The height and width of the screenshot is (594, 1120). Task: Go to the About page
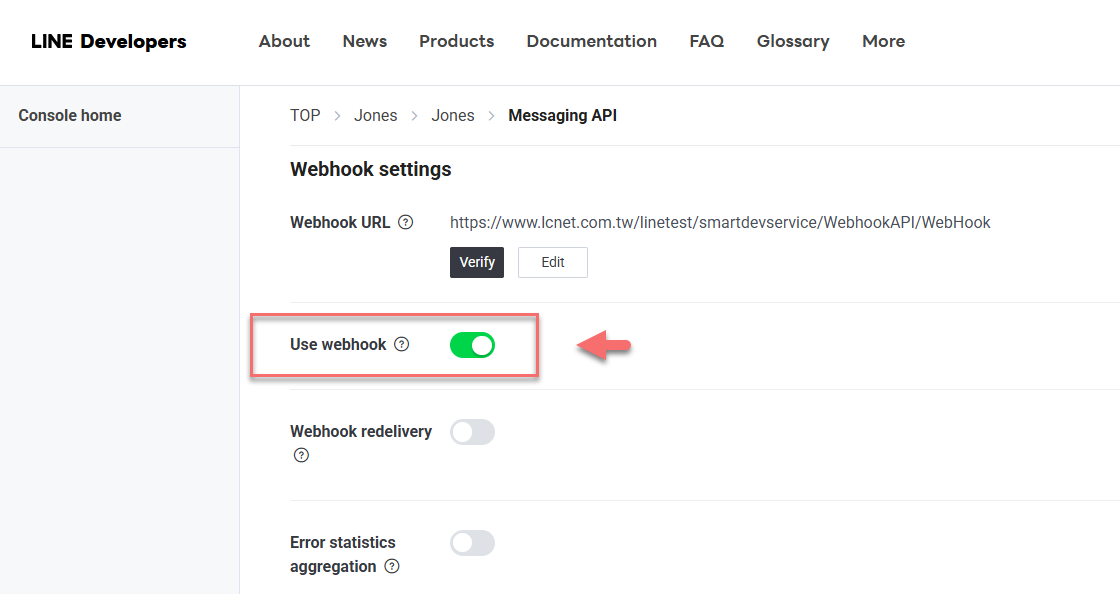coord(284,41)
